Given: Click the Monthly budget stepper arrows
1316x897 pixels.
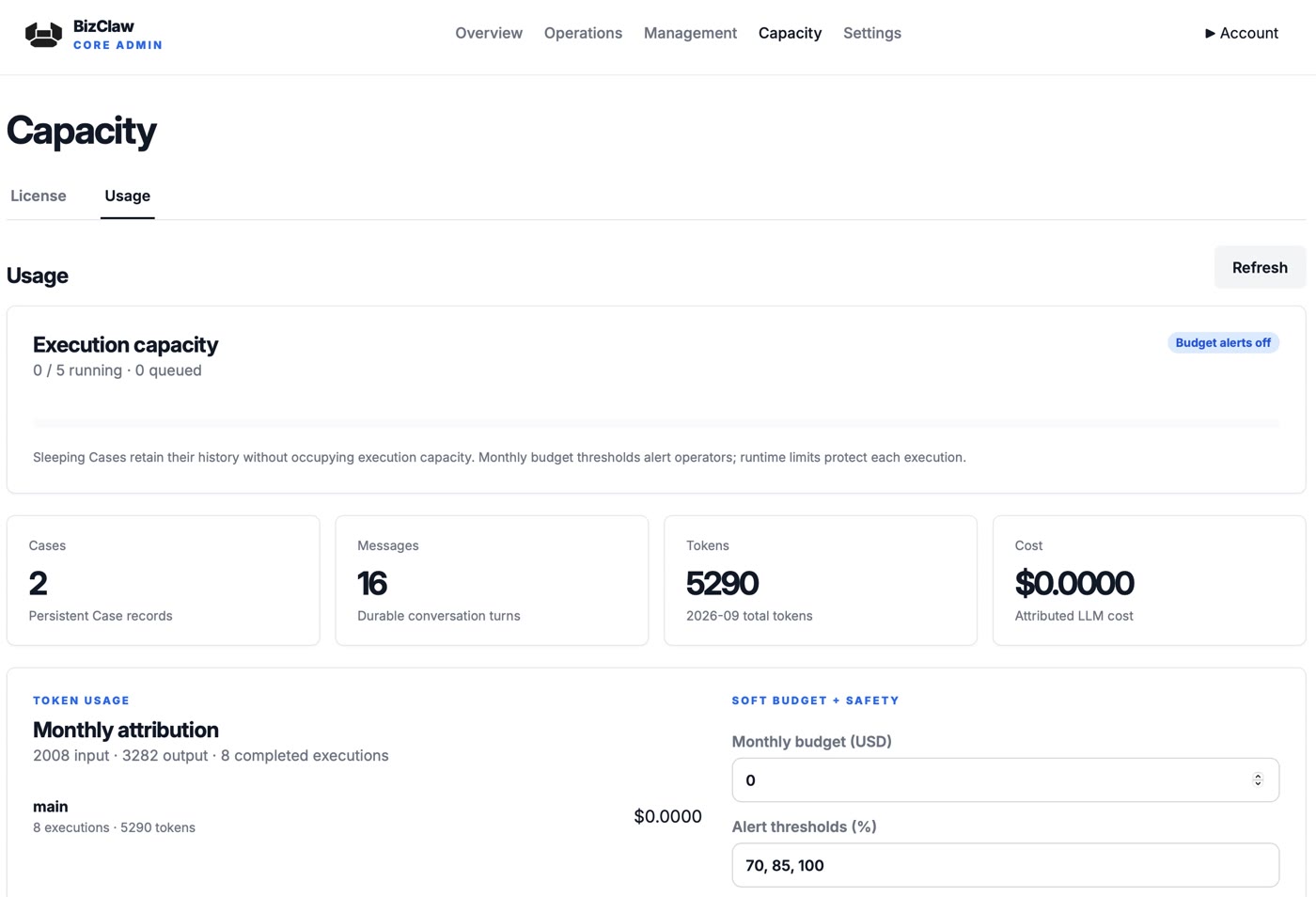Looking at the screenshot, I should pyautogui.click(x=1258, y=780).
